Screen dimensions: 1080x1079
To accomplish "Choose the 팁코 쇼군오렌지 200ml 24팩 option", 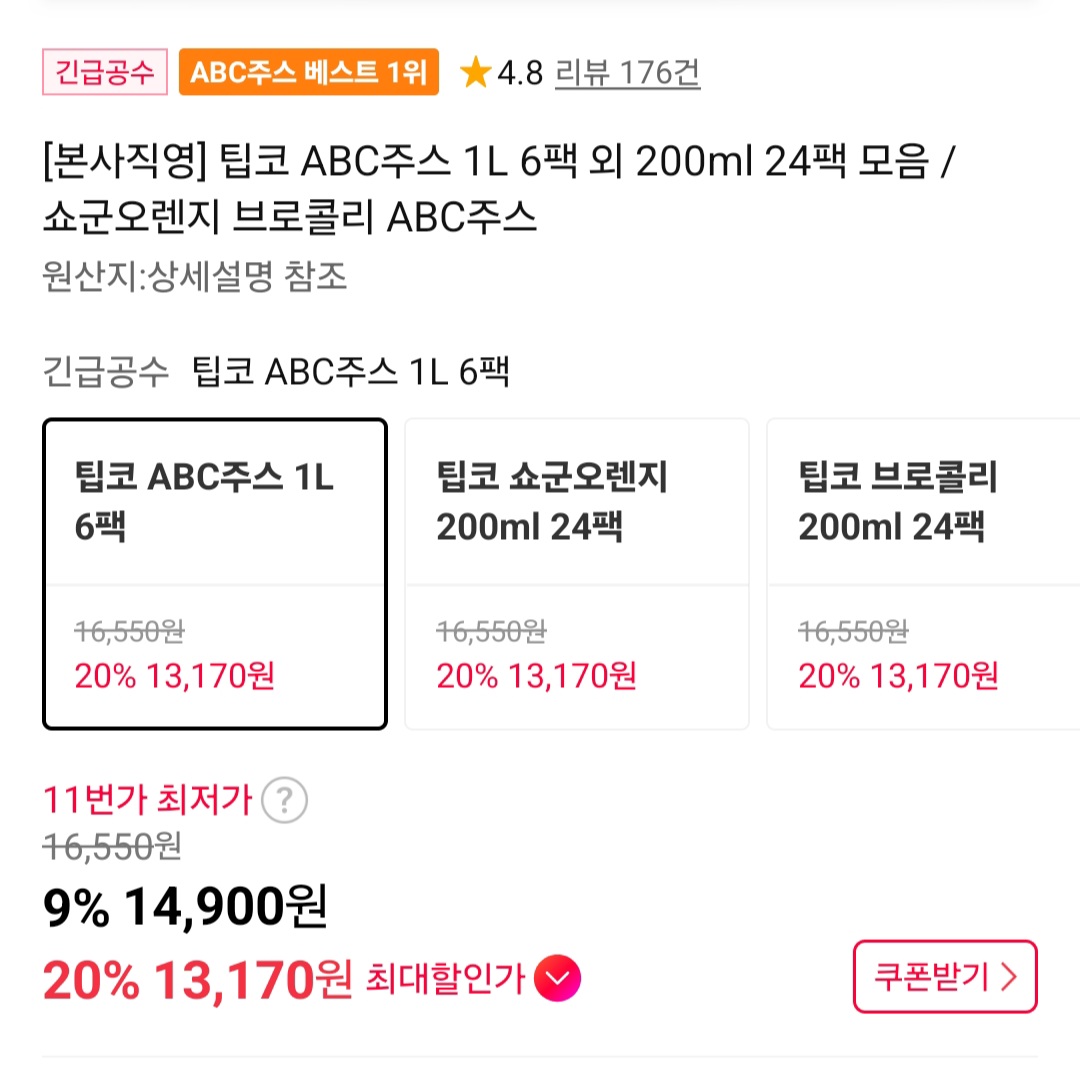I will [576, 574].
